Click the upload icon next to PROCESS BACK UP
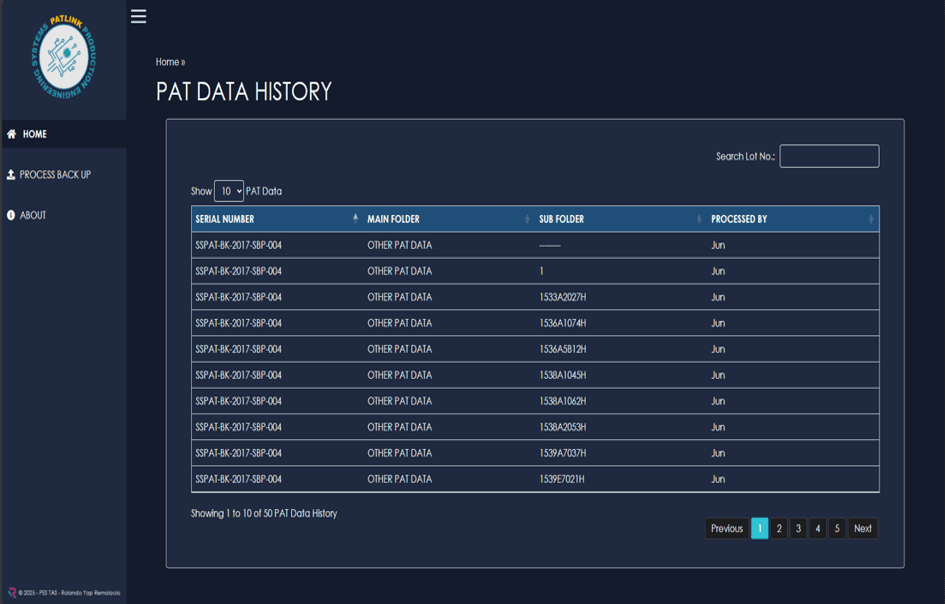The height and width of the screenshot is (604, 945). (11, 173)
